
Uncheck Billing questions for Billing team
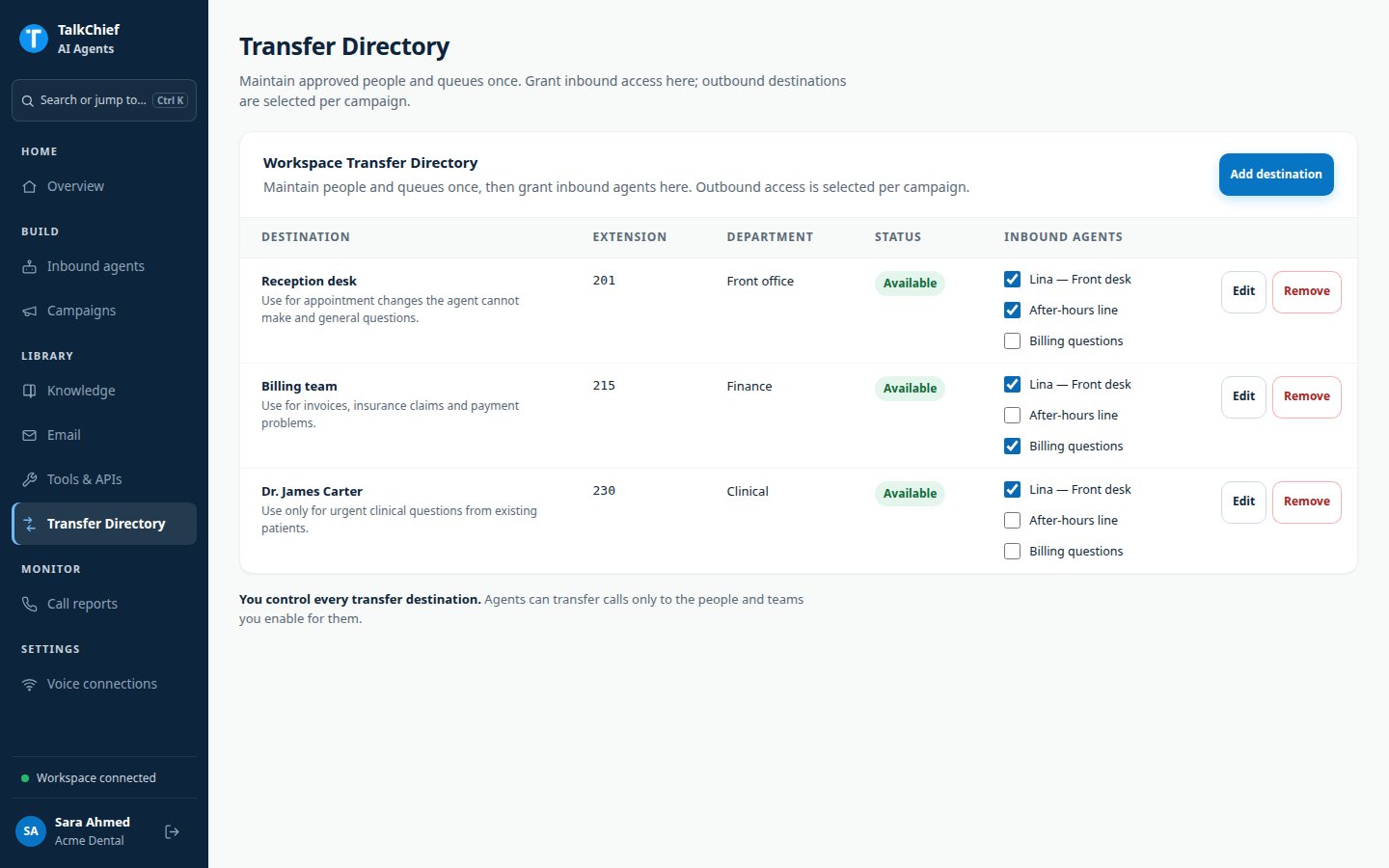[x=1012, y=446]
